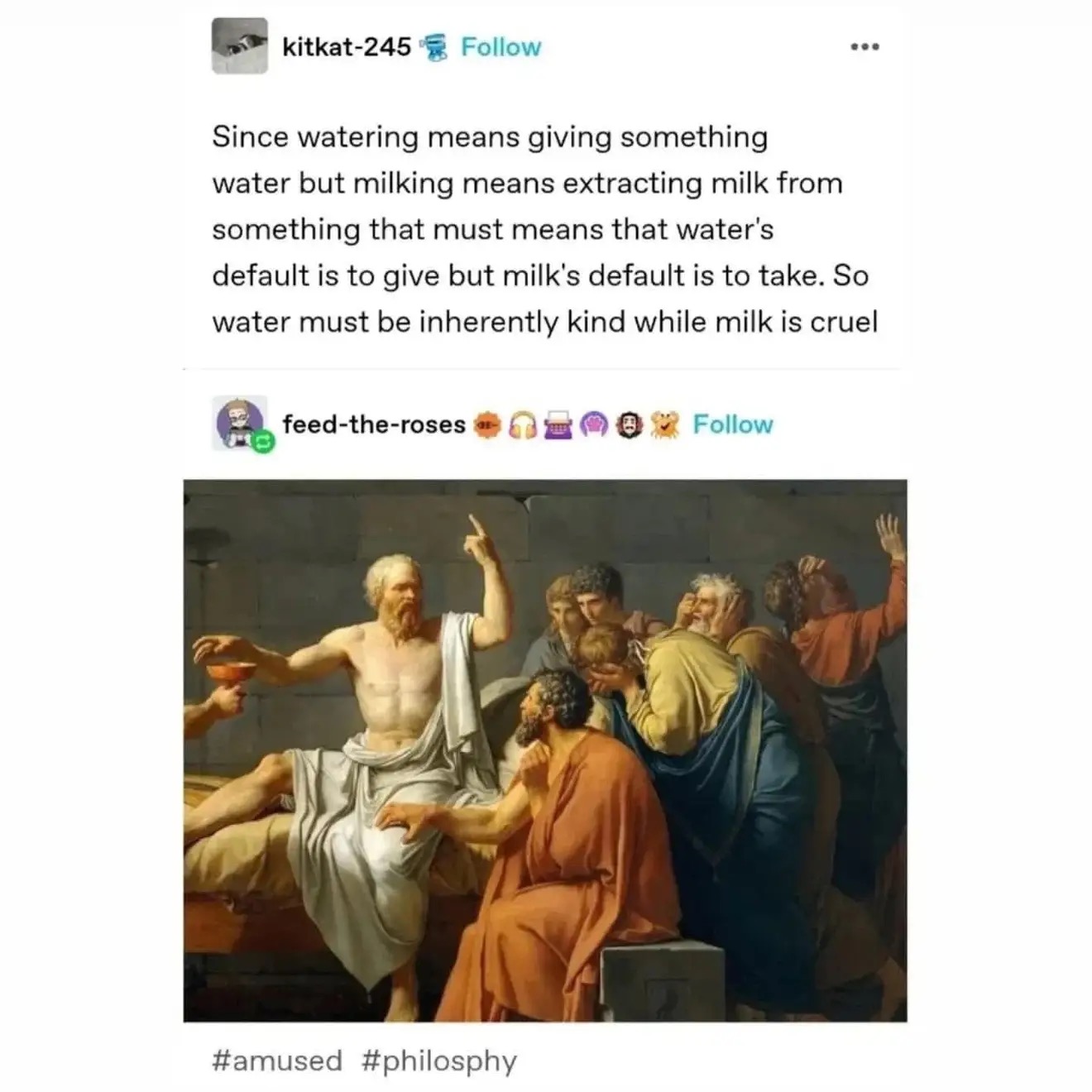
Task: Open the kitkat-245 username link
Action: click(347, 47)
